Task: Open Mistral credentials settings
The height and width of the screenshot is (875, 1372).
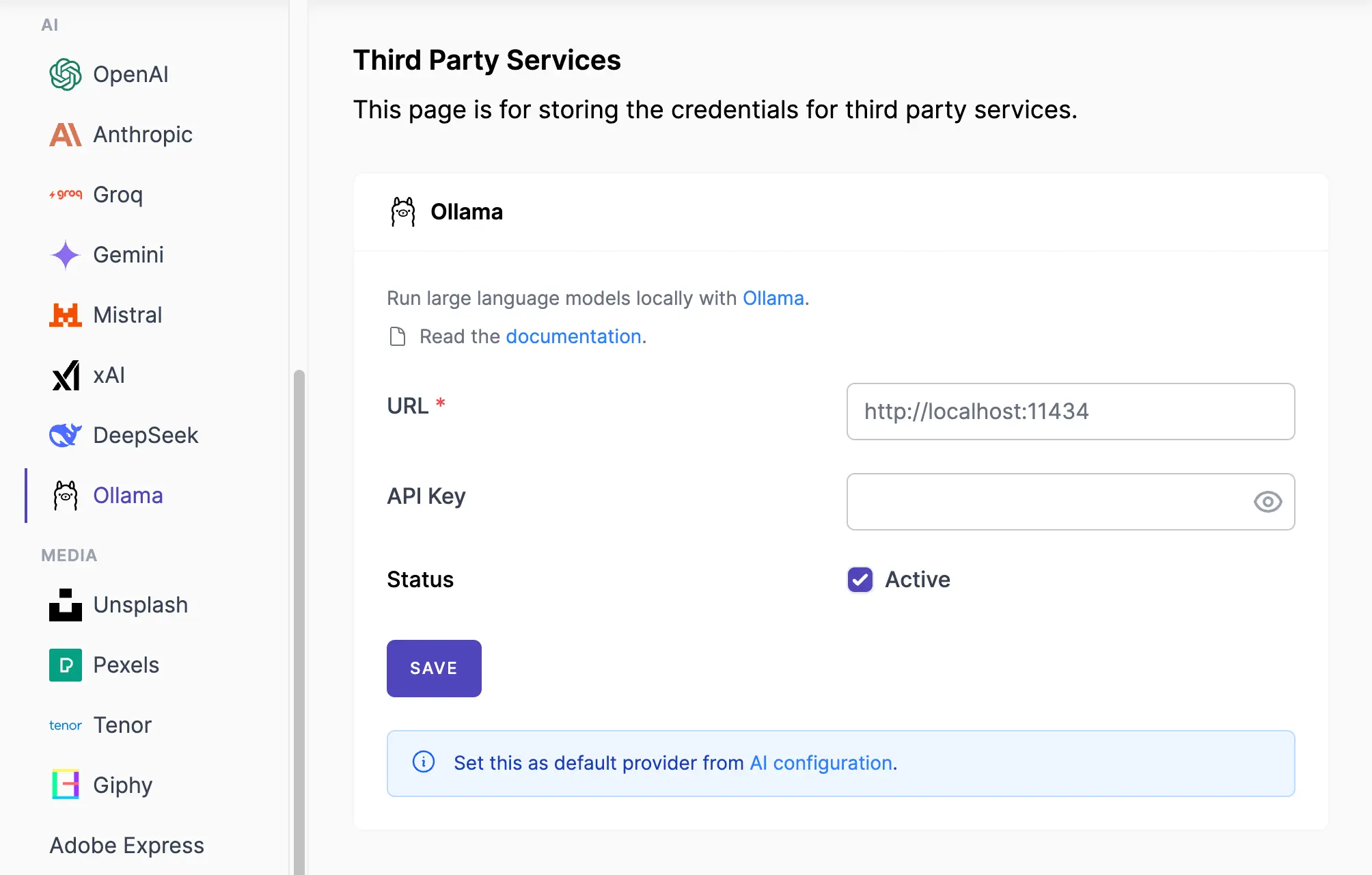Action: coord(128,315)
